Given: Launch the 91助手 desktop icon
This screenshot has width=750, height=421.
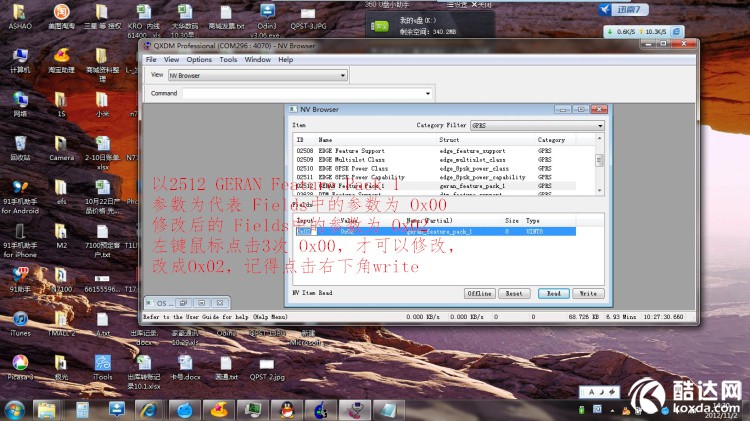Looking at the screenshot, I should tap(20, 280).
